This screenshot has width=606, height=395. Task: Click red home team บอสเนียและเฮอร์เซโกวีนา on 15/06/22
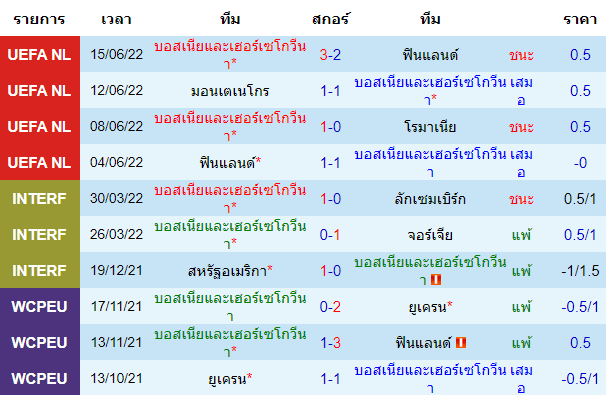[230, 54]
